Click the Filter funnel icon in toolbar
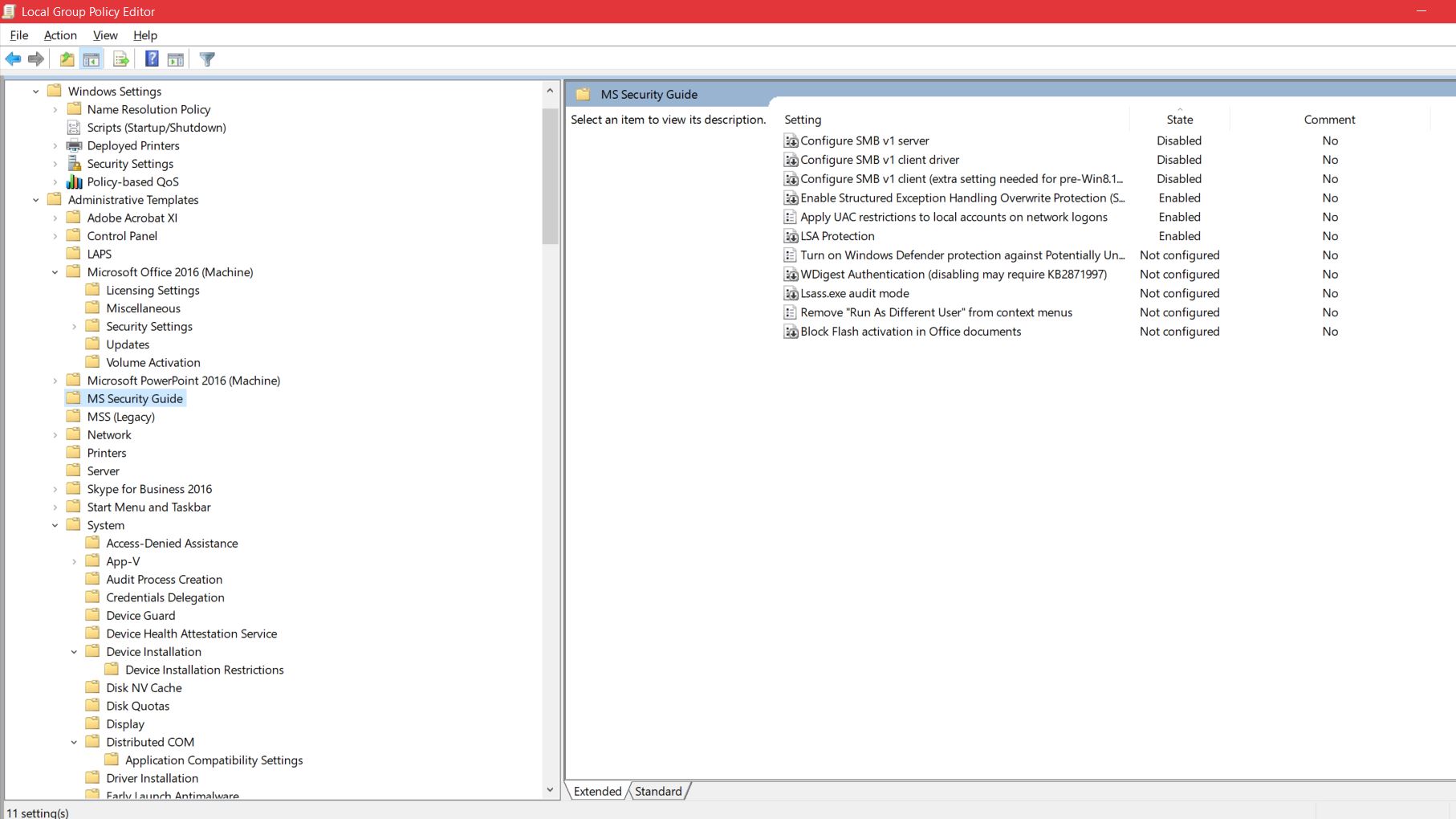 [207, 59]
